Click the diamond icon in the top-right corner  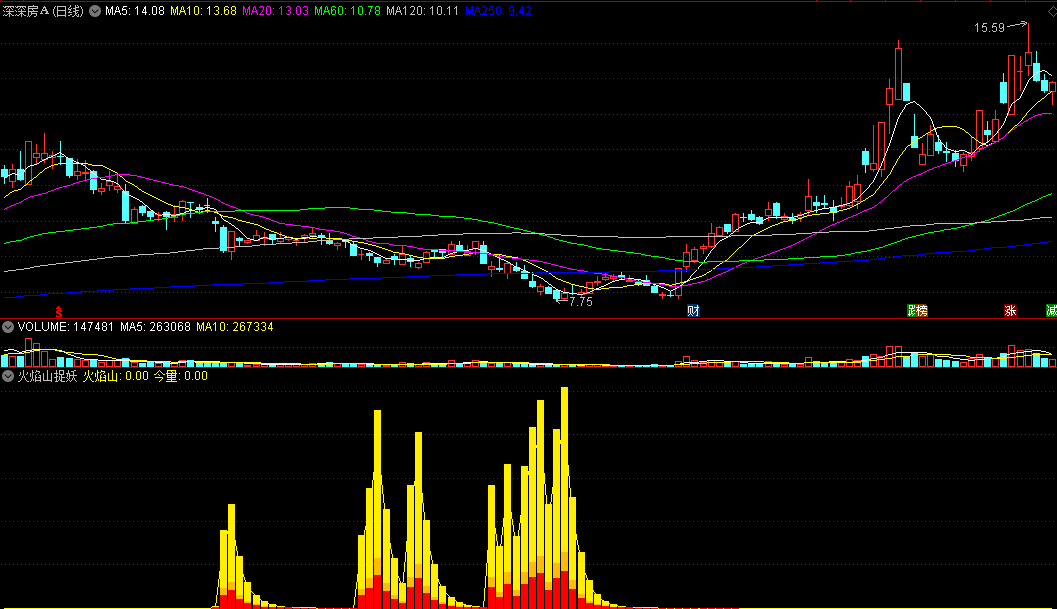click(1052, 11)
